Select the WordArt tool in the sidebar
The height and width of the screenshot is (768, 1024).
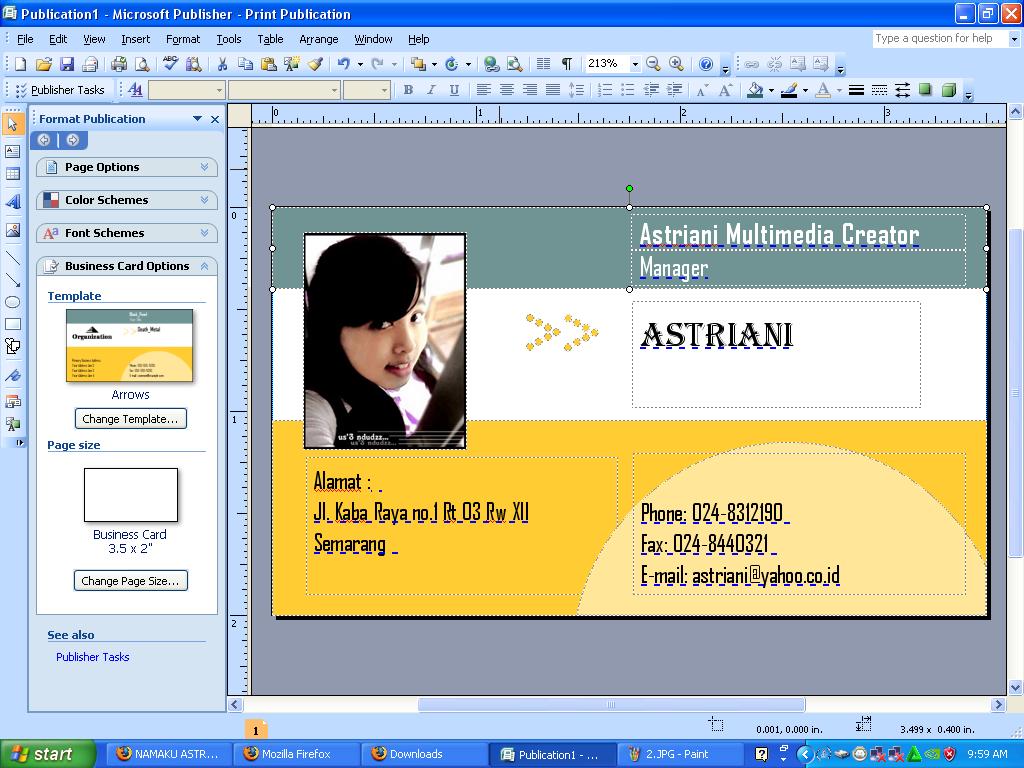tap(12, 202)
